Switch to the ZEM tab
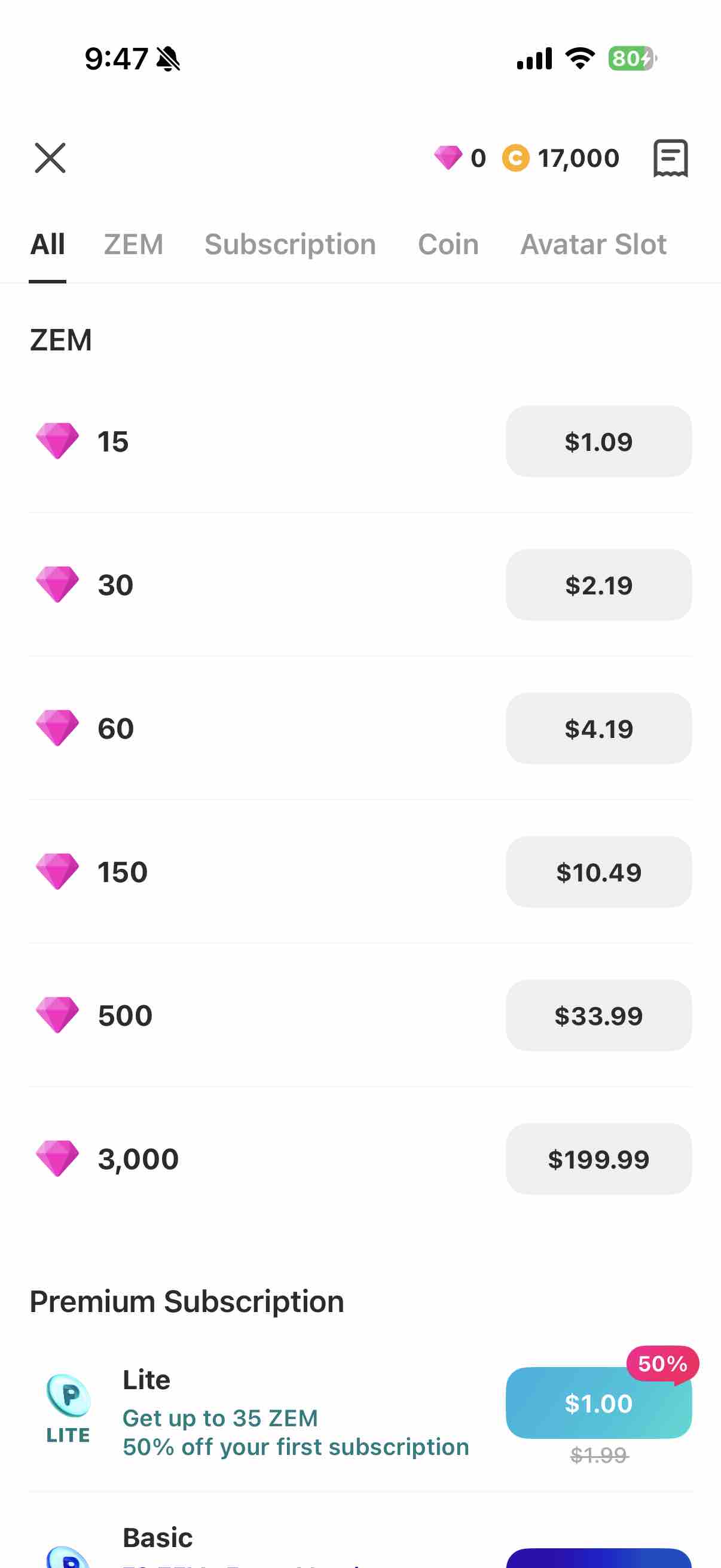721x1568 pixels. 134,245
